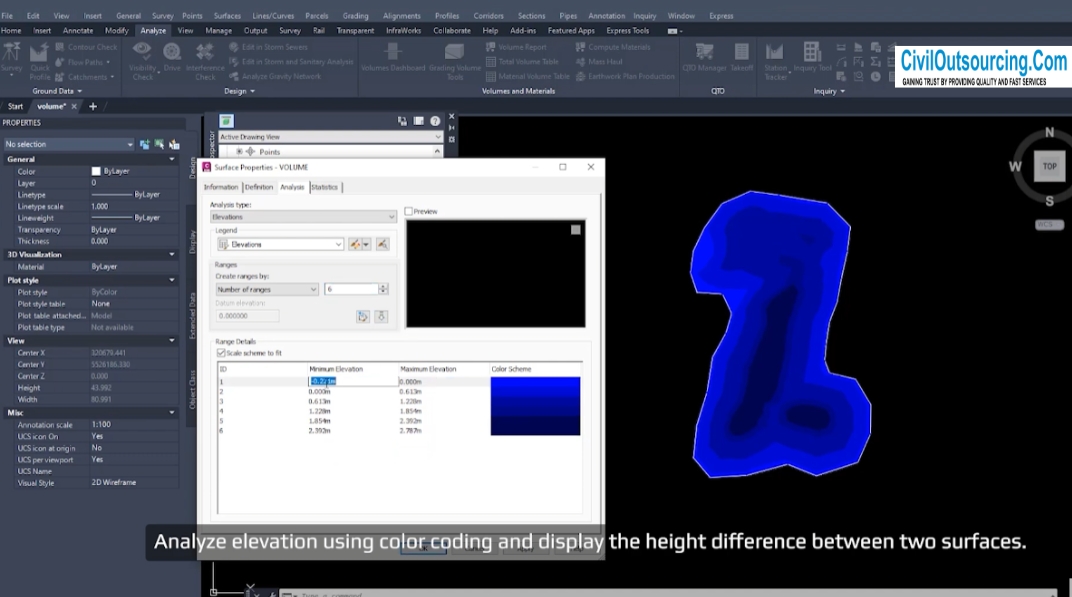The height and width of the screenshot is (597, 1072).
Task: Open the Analysis type Elevations dropdown
Action: pos(303,217)
